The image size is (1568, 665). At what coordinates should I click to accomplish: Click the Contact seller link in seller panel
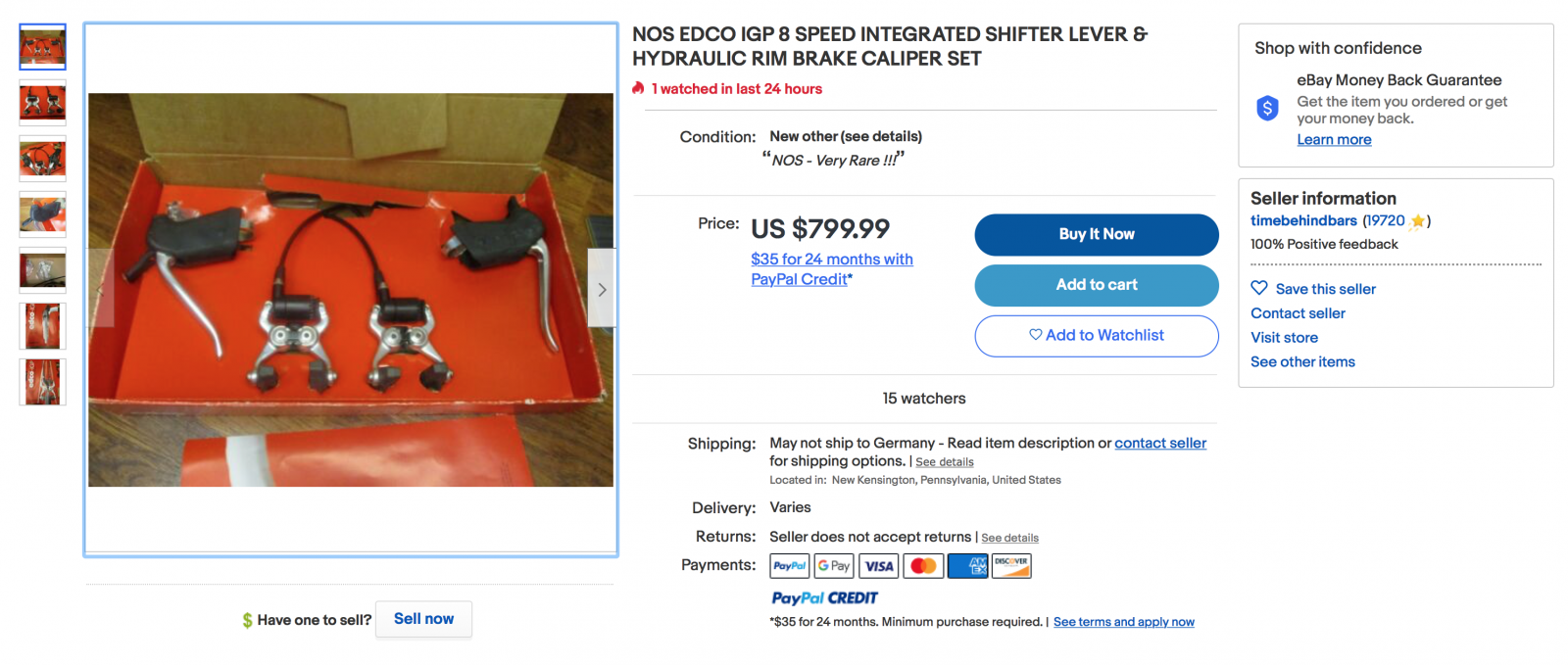(x=1298, y=313)
